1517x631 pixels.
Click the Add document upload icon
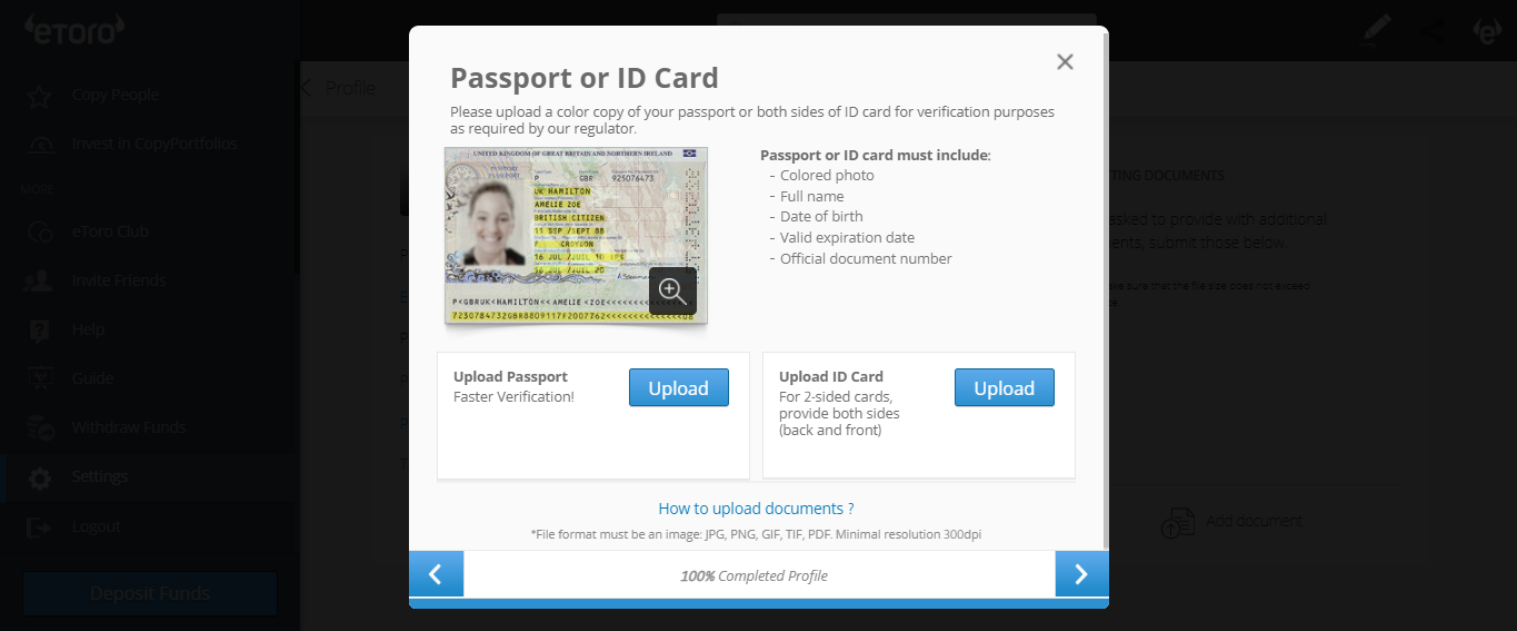[x=1178, y=522]
